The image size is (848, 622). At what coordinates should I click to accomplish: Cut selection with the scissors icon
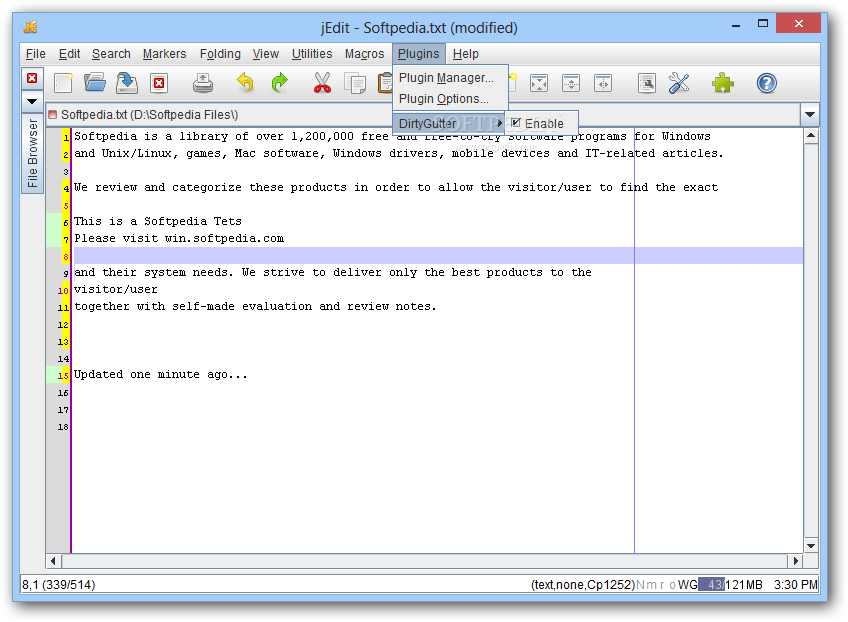[x=322, y=83]
